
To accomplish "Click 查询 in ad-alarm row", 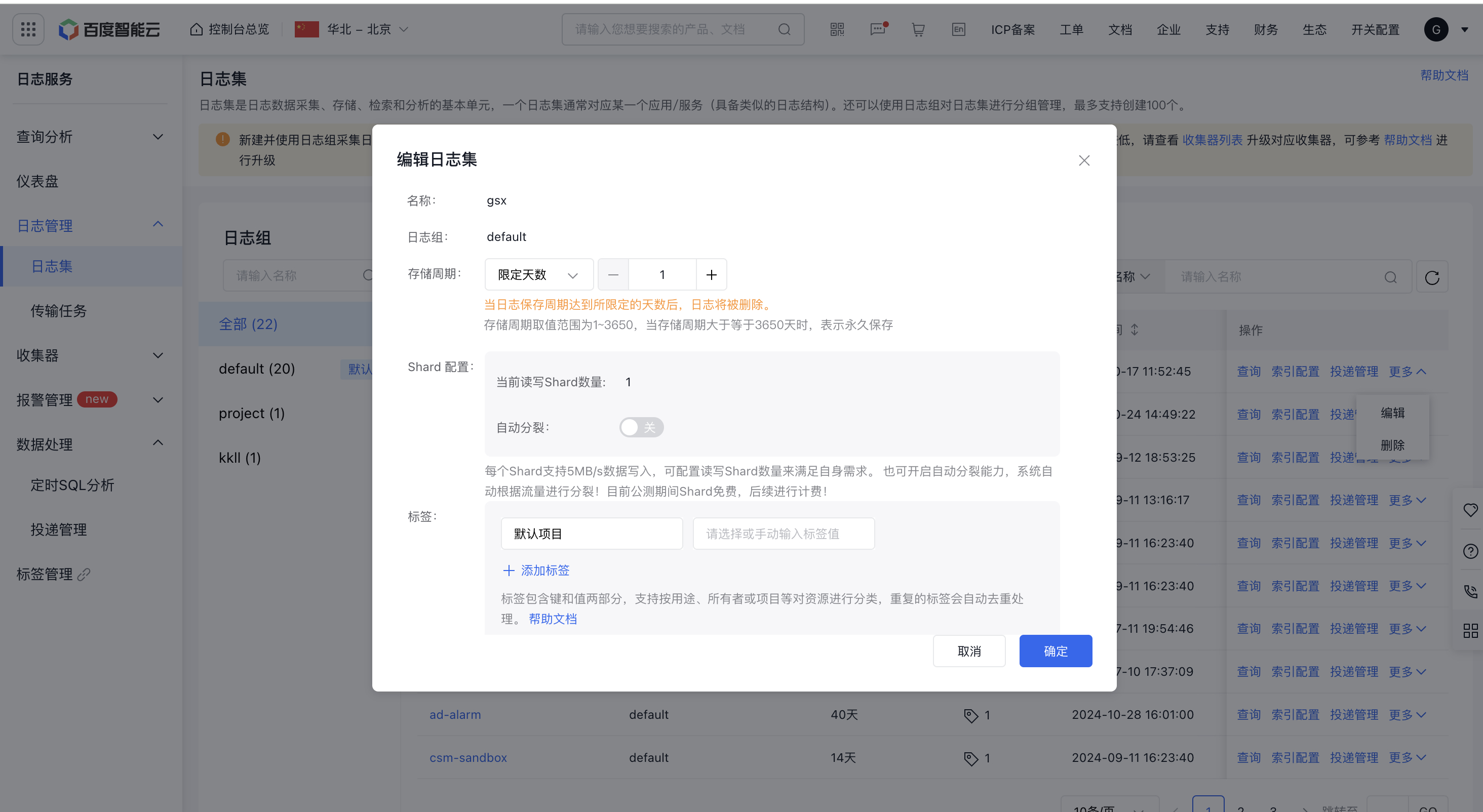I will (1248, 715).
